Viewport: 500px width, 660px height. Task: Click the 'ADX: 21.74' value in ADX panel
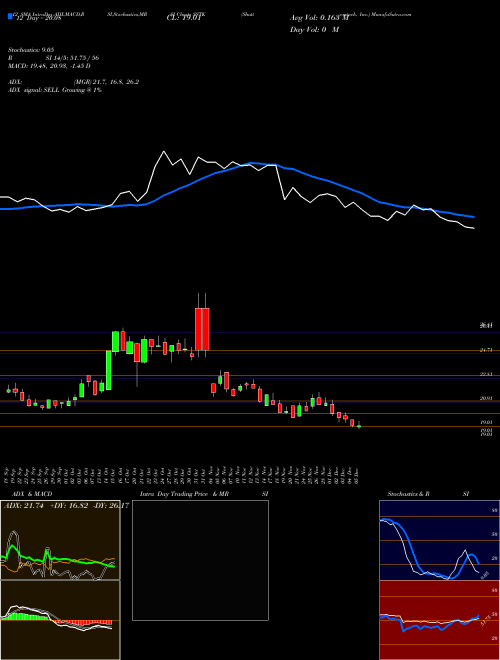(x=25, y=505)
